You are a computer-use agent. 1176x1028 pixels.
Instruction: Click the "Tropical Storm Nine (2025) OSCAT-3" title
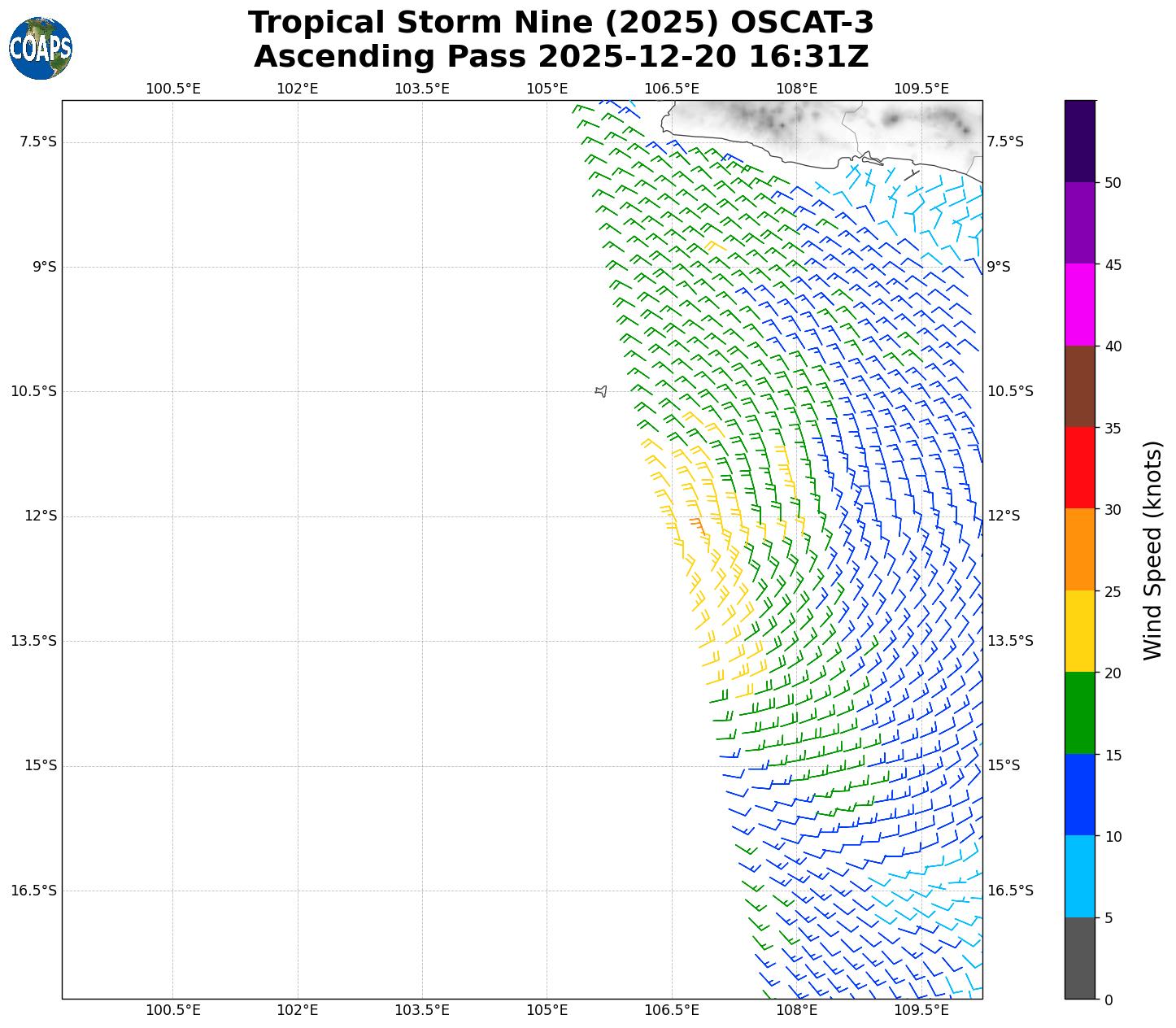click(561, 23)
